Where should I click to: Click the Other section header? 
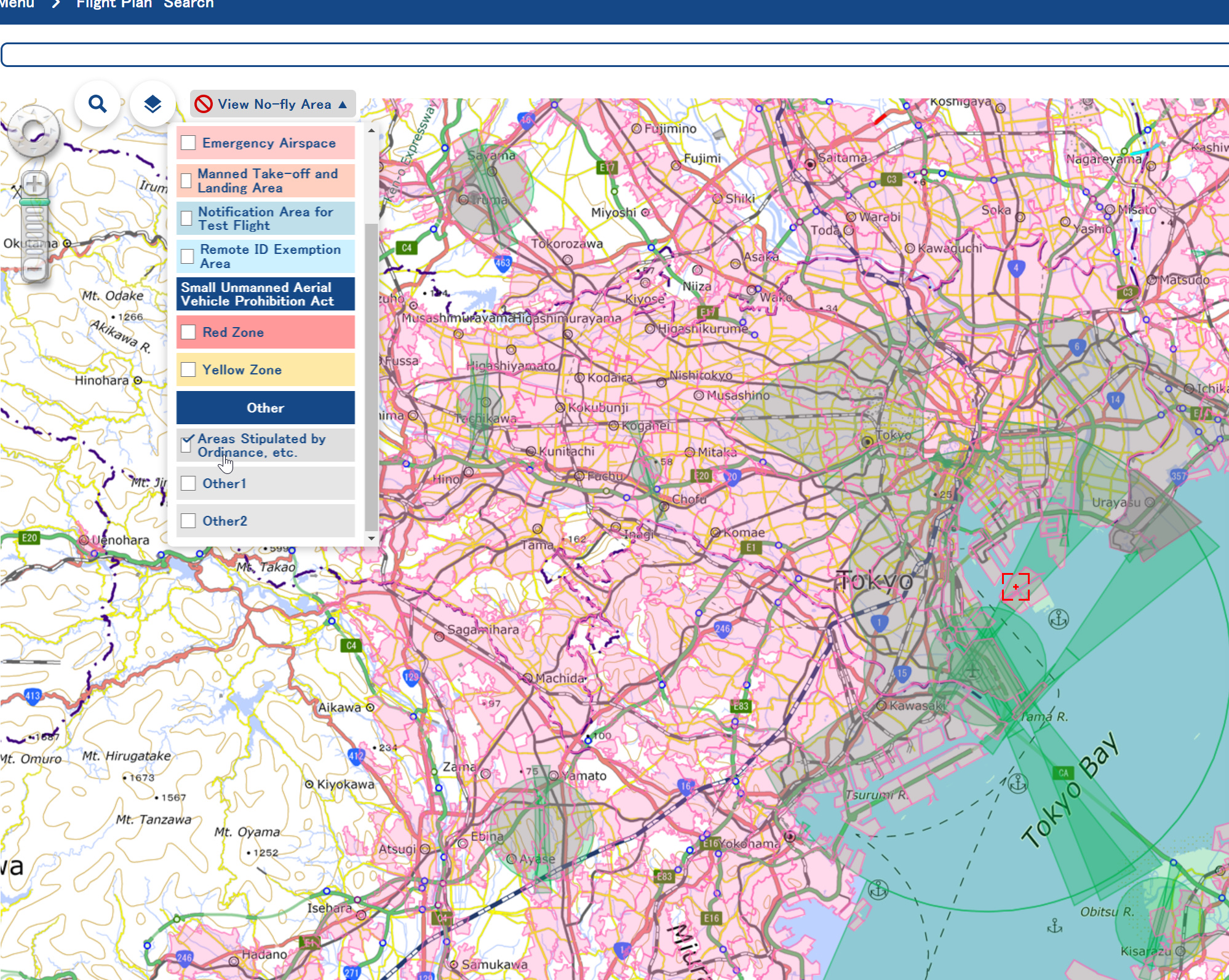(265, 408)
